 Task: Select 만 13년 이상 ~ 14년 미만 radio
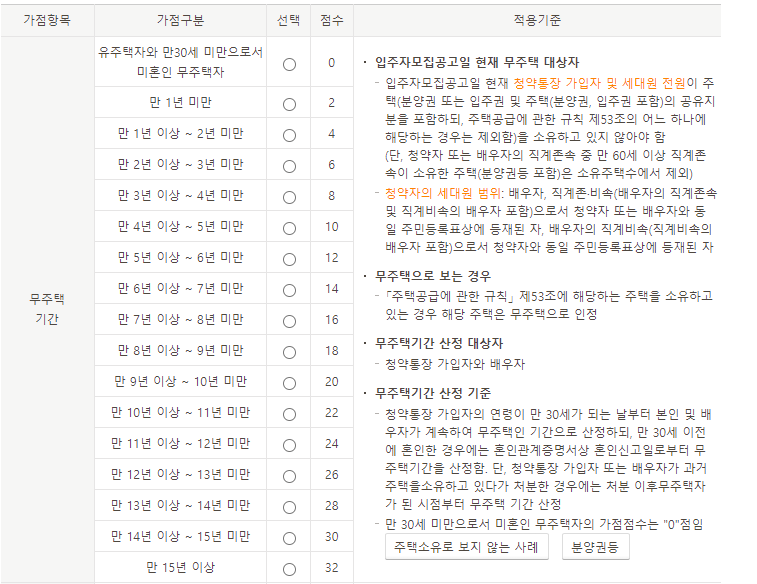pos(289,506)
